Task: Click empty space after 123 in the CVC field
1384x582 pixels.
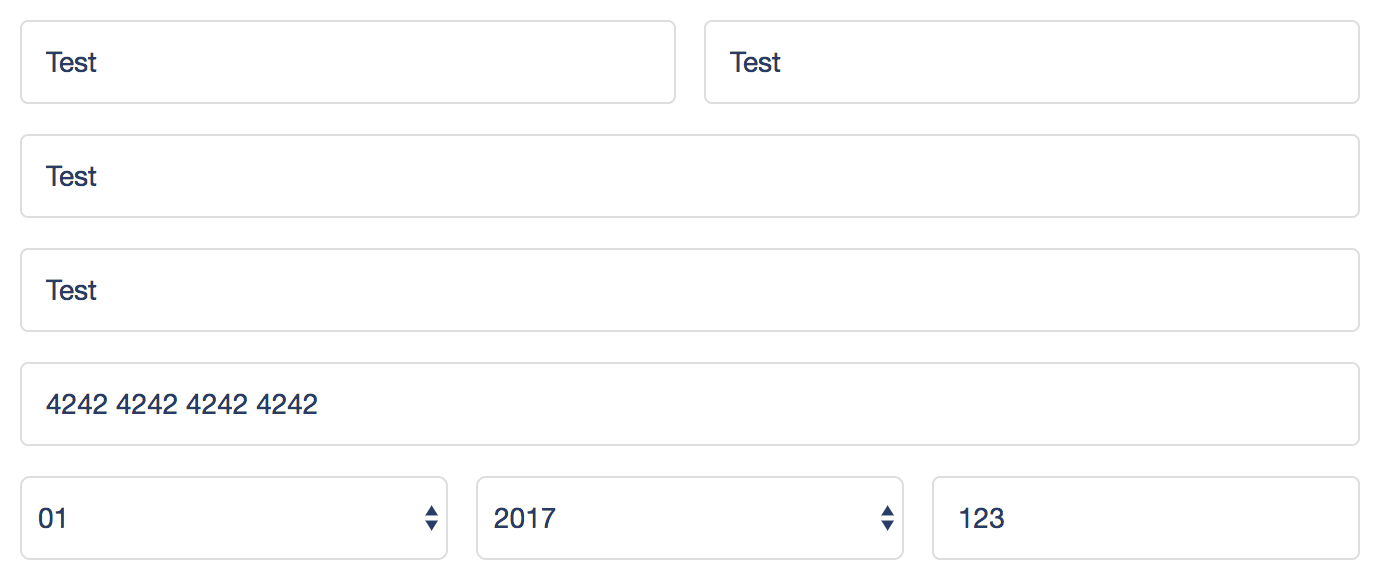Action: click(x=1180, y=518)
